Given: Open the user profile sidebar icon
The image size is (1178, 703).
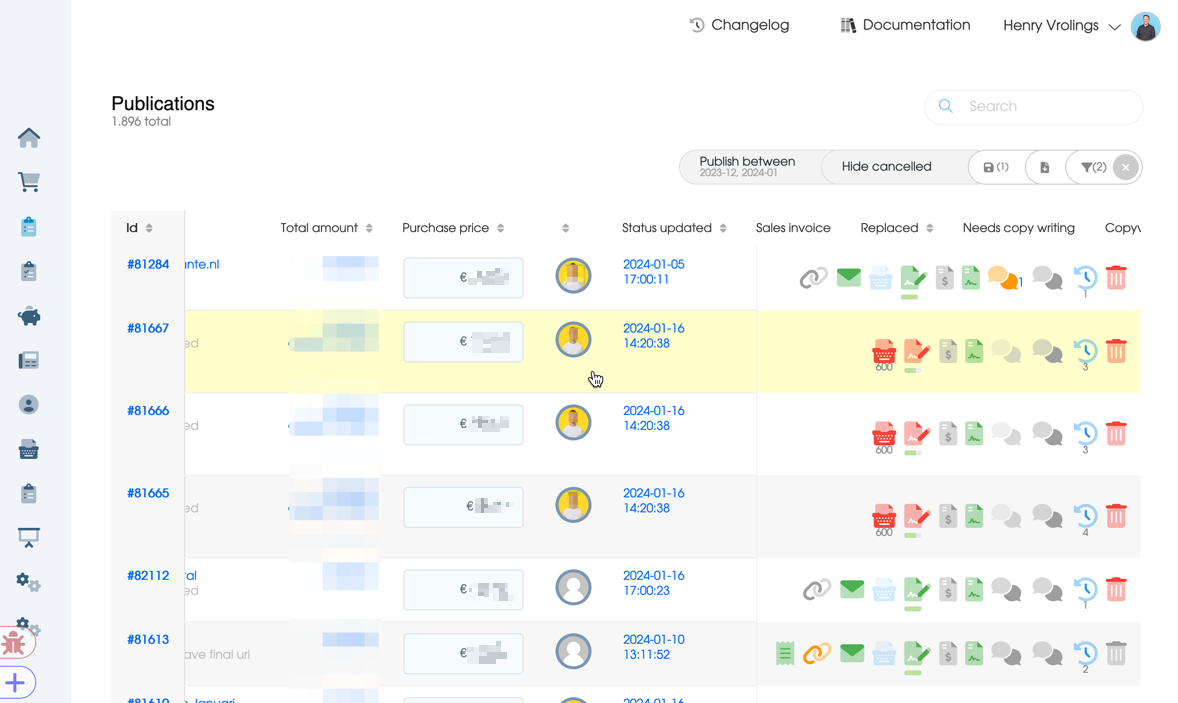Looking at the screenshot, I should click(29, 405).
